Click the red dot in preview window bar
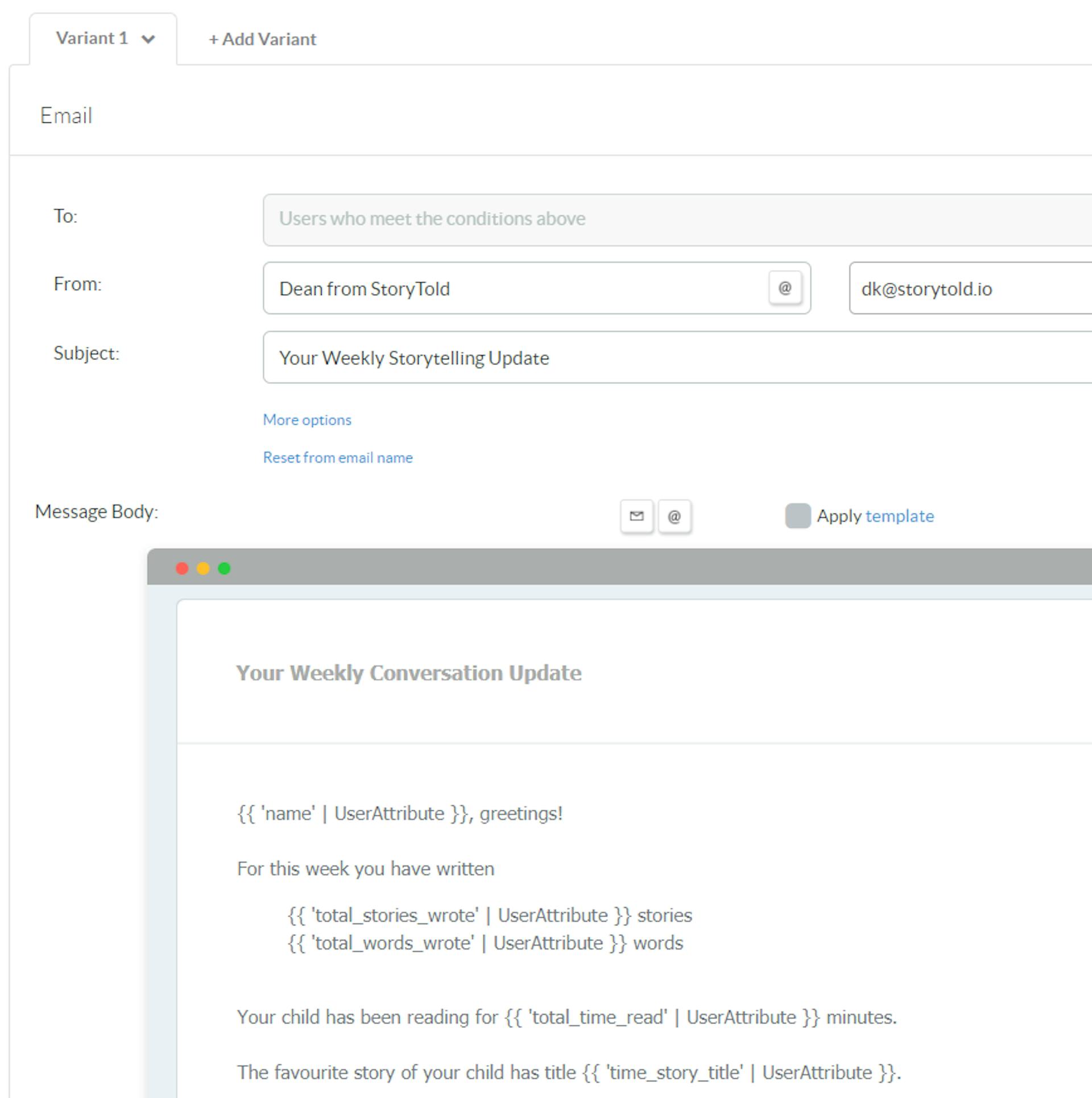 (x=182, y=569)
